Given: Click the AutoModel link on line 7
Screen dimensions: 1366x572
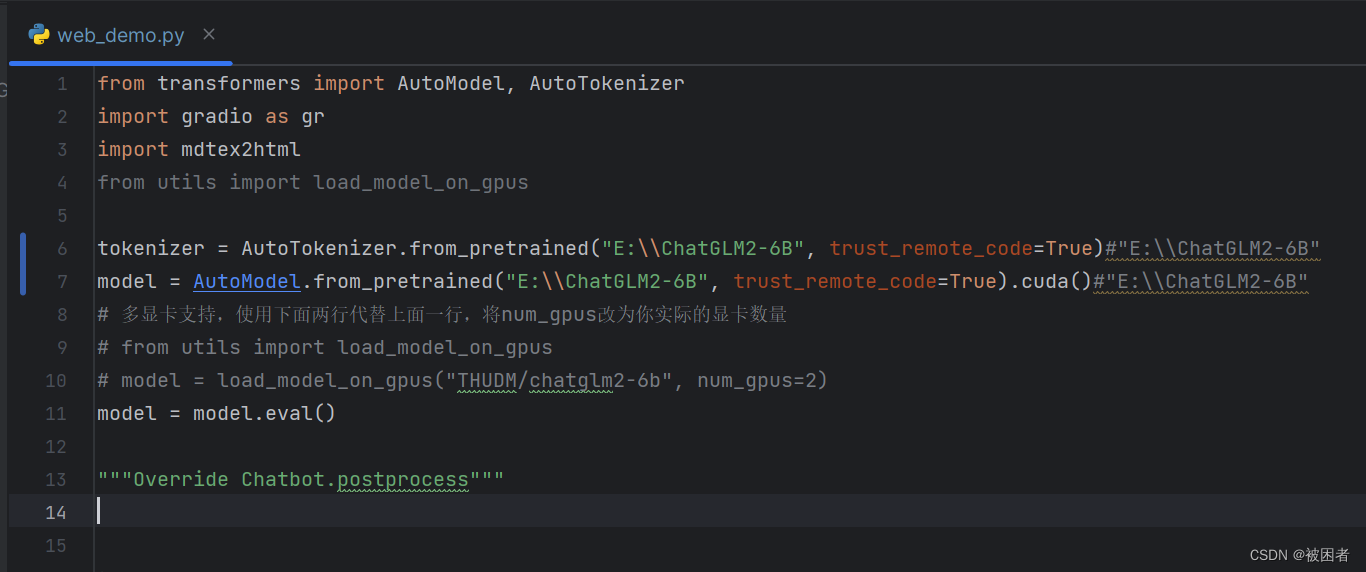Looking at the screenshot, I should 247,282.
